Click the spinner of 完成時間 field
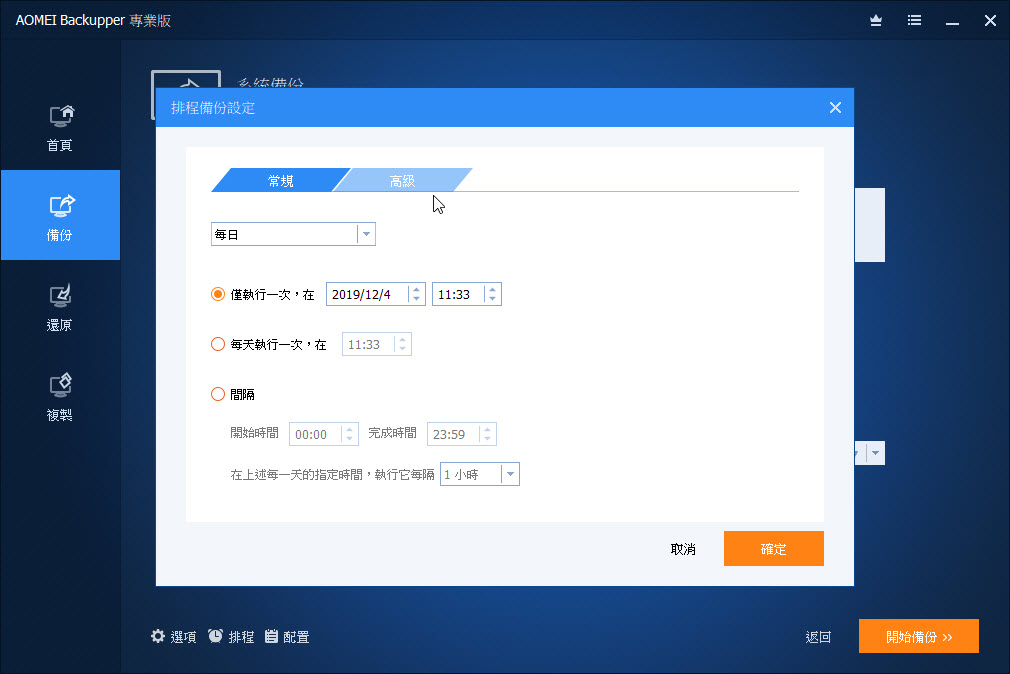Viewport: 1010px width, 674px height. coord(488,434)
